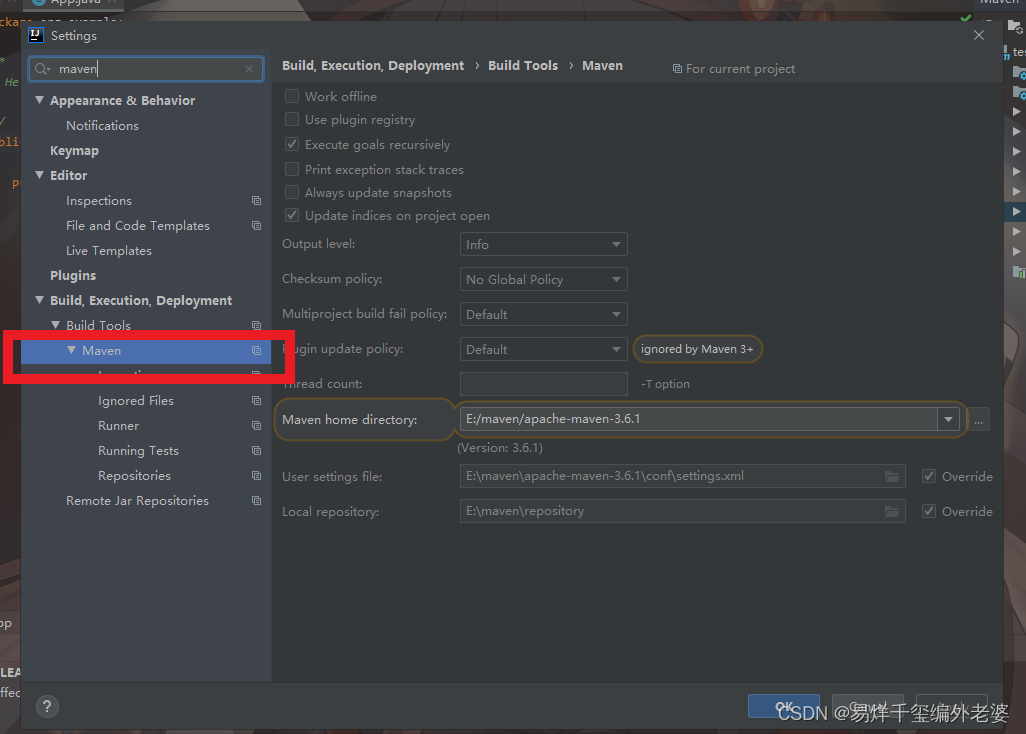Select Notifications in settings tree
Image resolution: width=1026 pixels, height=734 pixels.
102,126
